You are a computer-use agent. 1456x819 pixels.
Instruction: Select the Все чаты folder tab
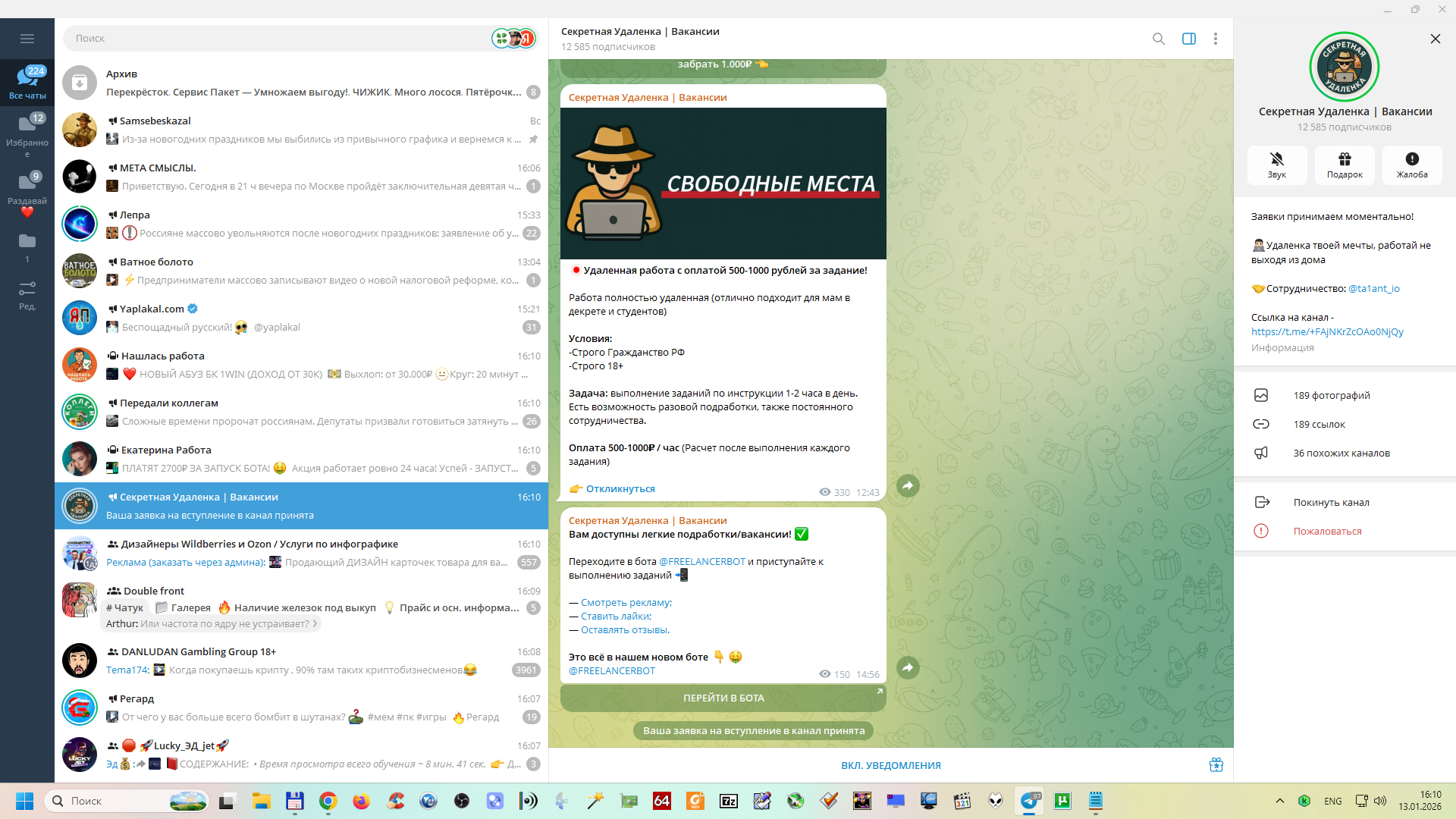[27, 82]
